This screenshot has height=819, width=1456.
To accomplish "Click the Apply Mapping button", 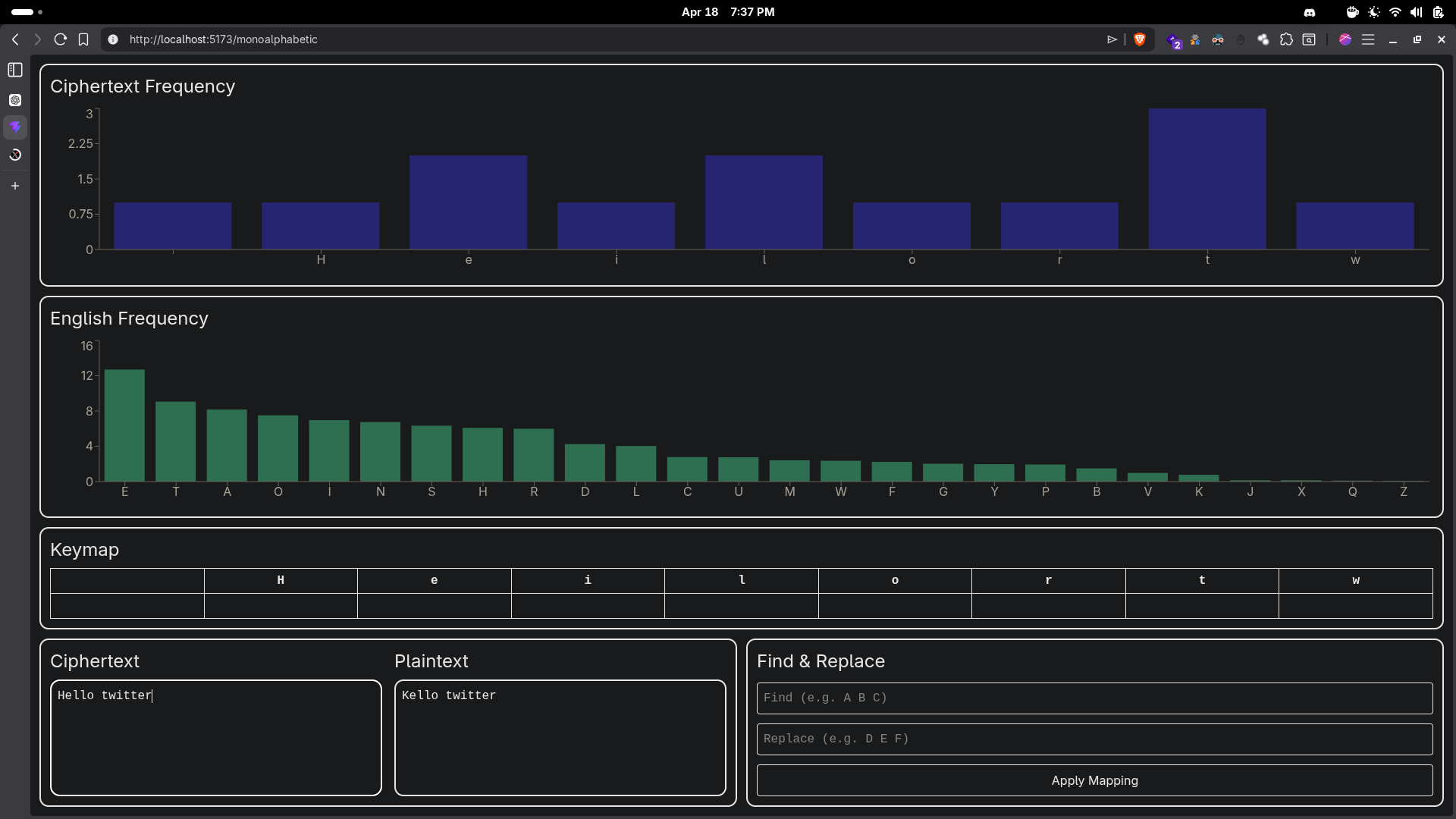I will click(1094, 780).
